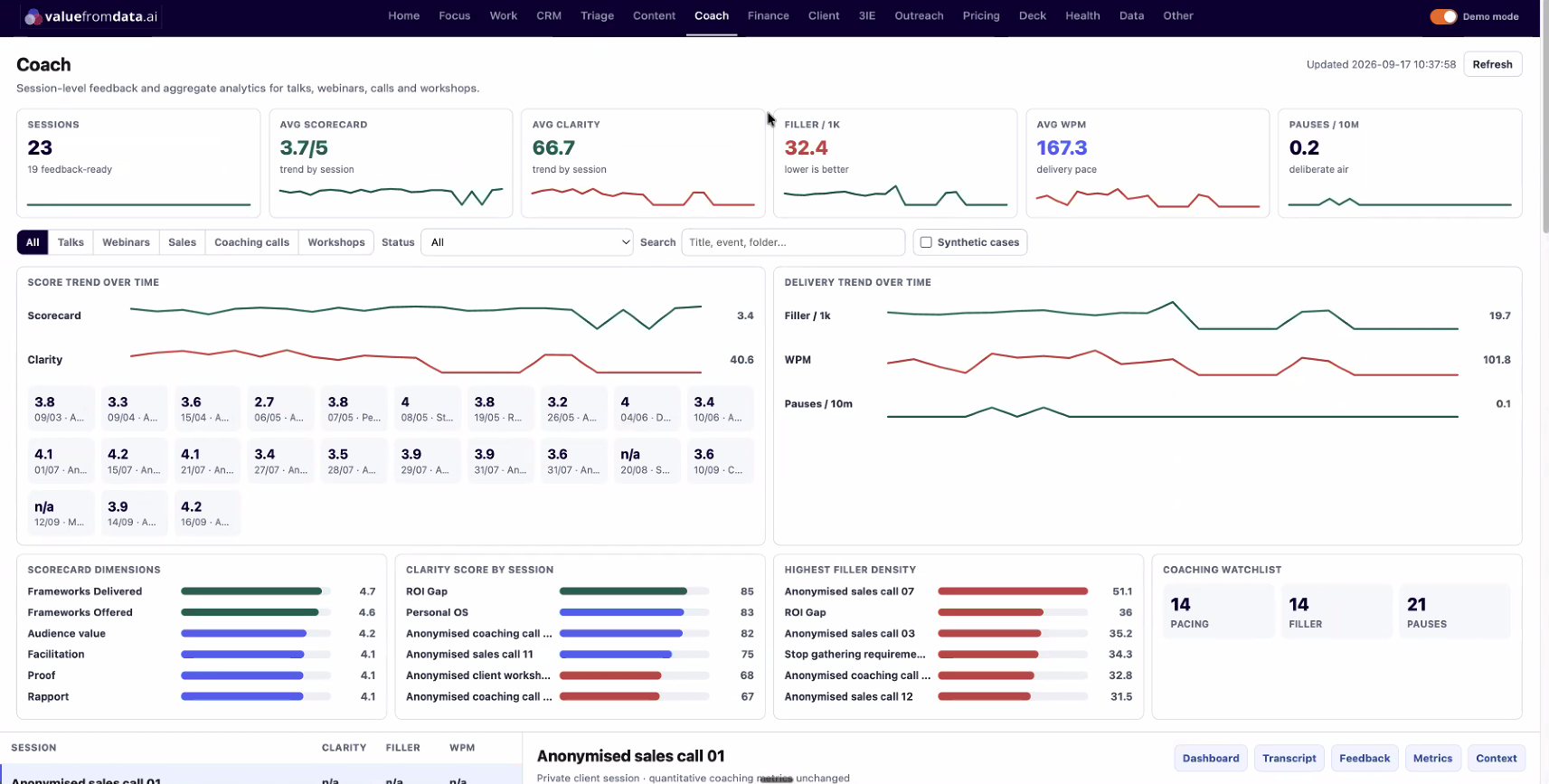This screenshot has height=784, width=1549.
Task: Select the 09/03 session card scoring 3.8
Action: point(61,409)
